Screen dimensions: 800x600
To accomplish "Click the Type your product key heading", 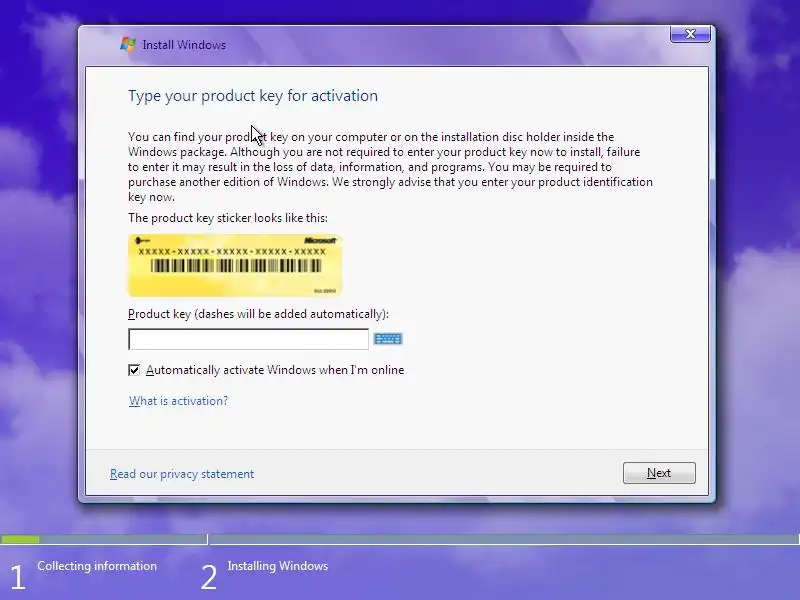I will [x=253, y=96].
